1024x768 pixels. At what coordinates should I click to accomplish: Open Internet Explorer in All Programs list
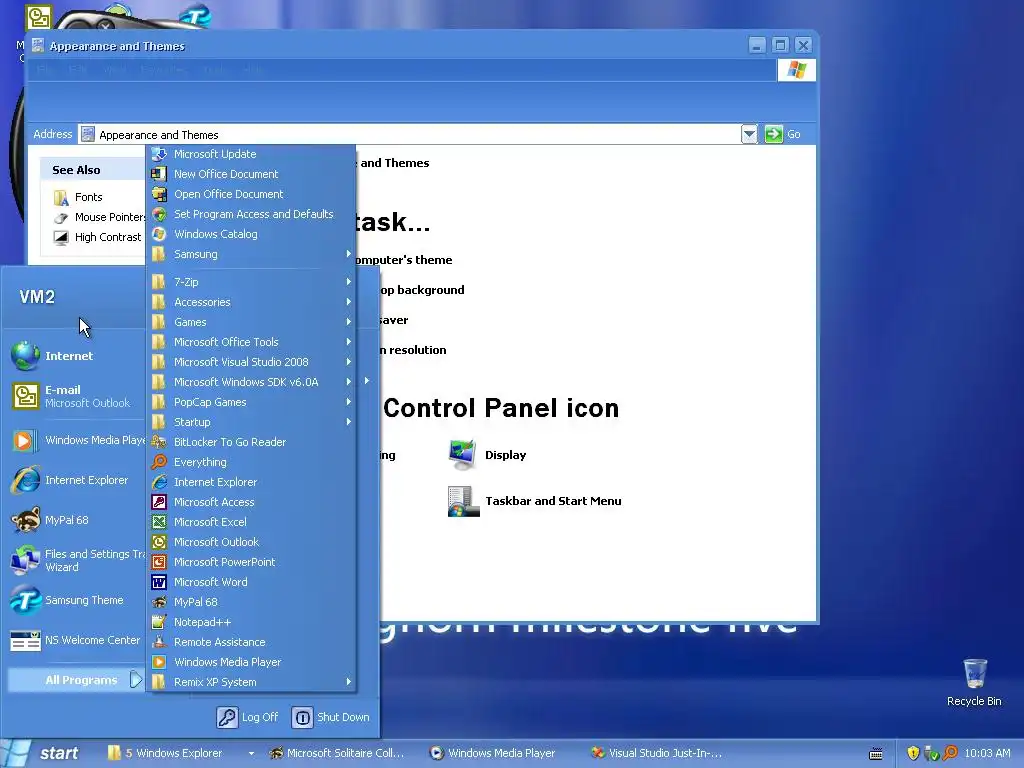(251, 482)
